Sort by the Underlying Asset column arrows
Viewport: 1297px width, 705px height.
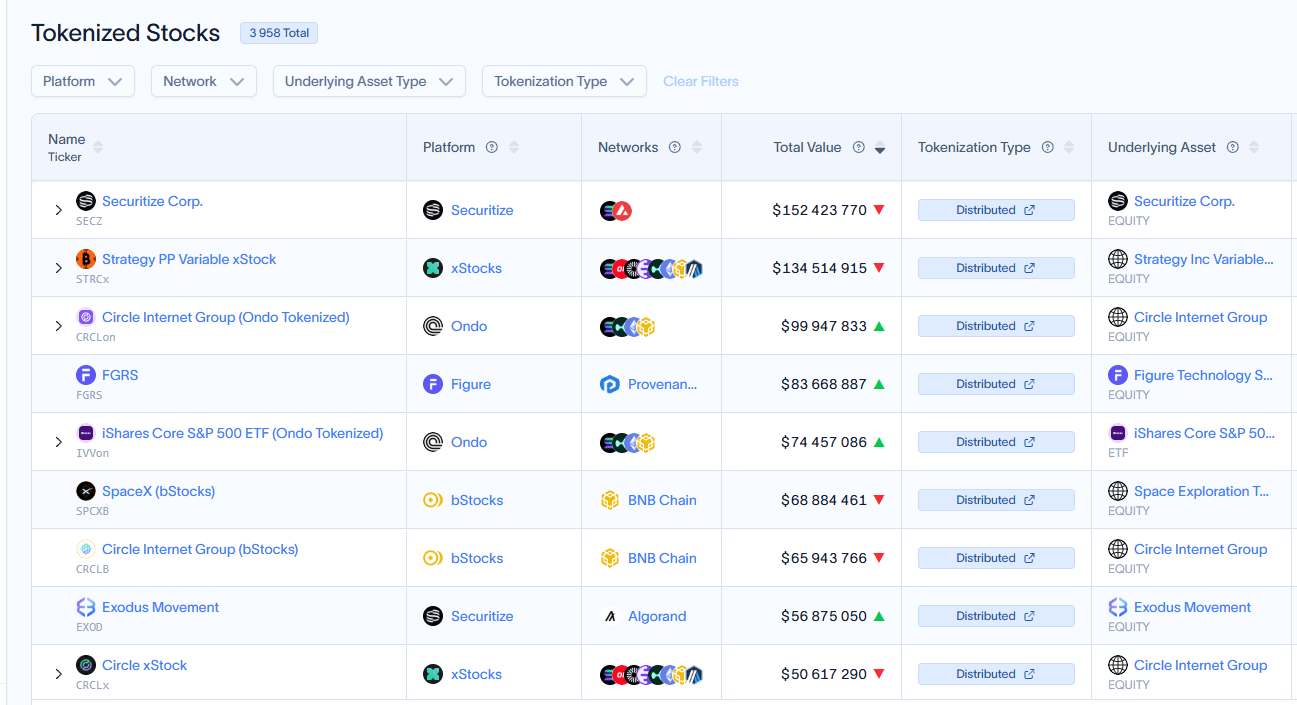(x=1254, y=147)
